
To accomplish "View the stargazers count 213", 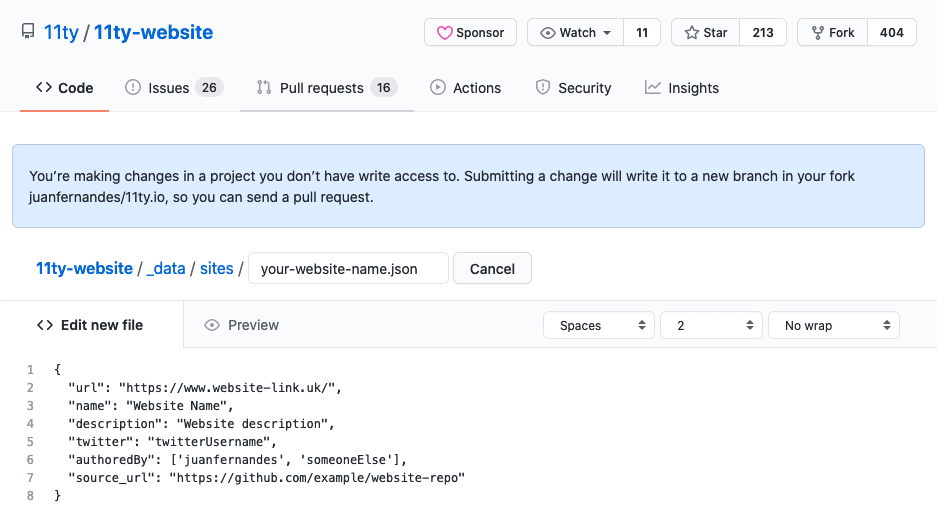I will point(763,32).
